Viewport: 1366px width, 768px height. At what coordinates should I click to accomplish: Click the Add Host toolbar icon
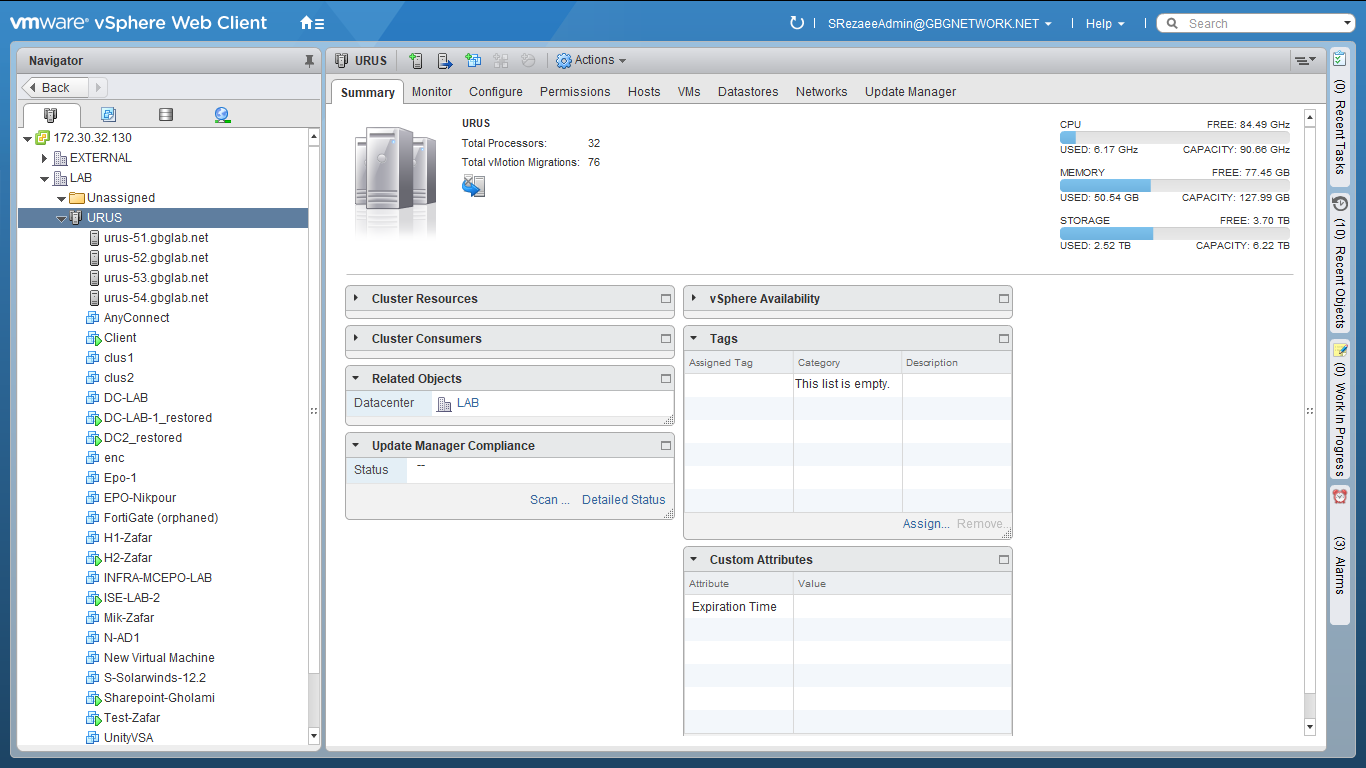coord(417,61)
